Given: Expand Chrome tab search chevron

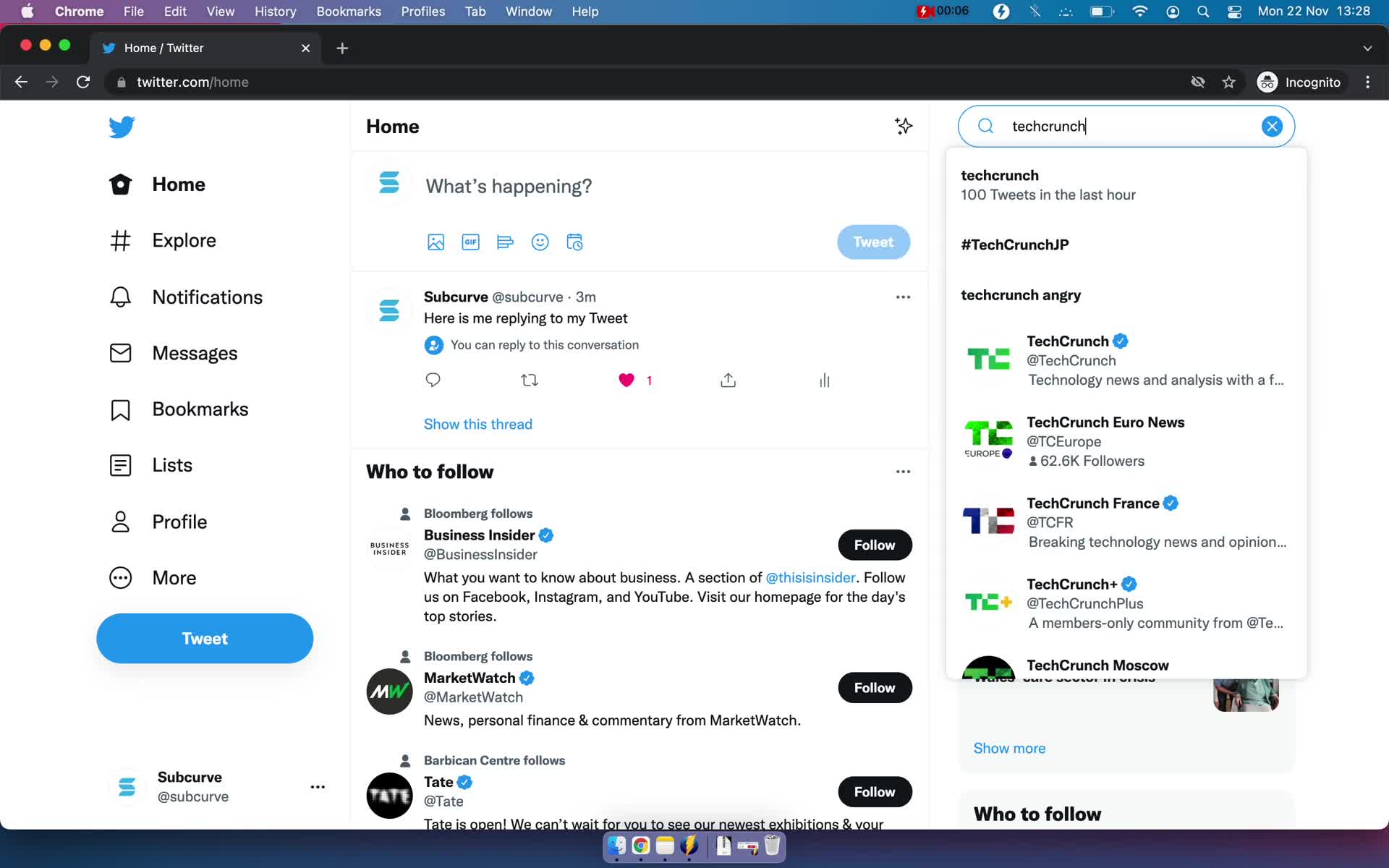Looking at the screenshot, I should (1367, 48).
